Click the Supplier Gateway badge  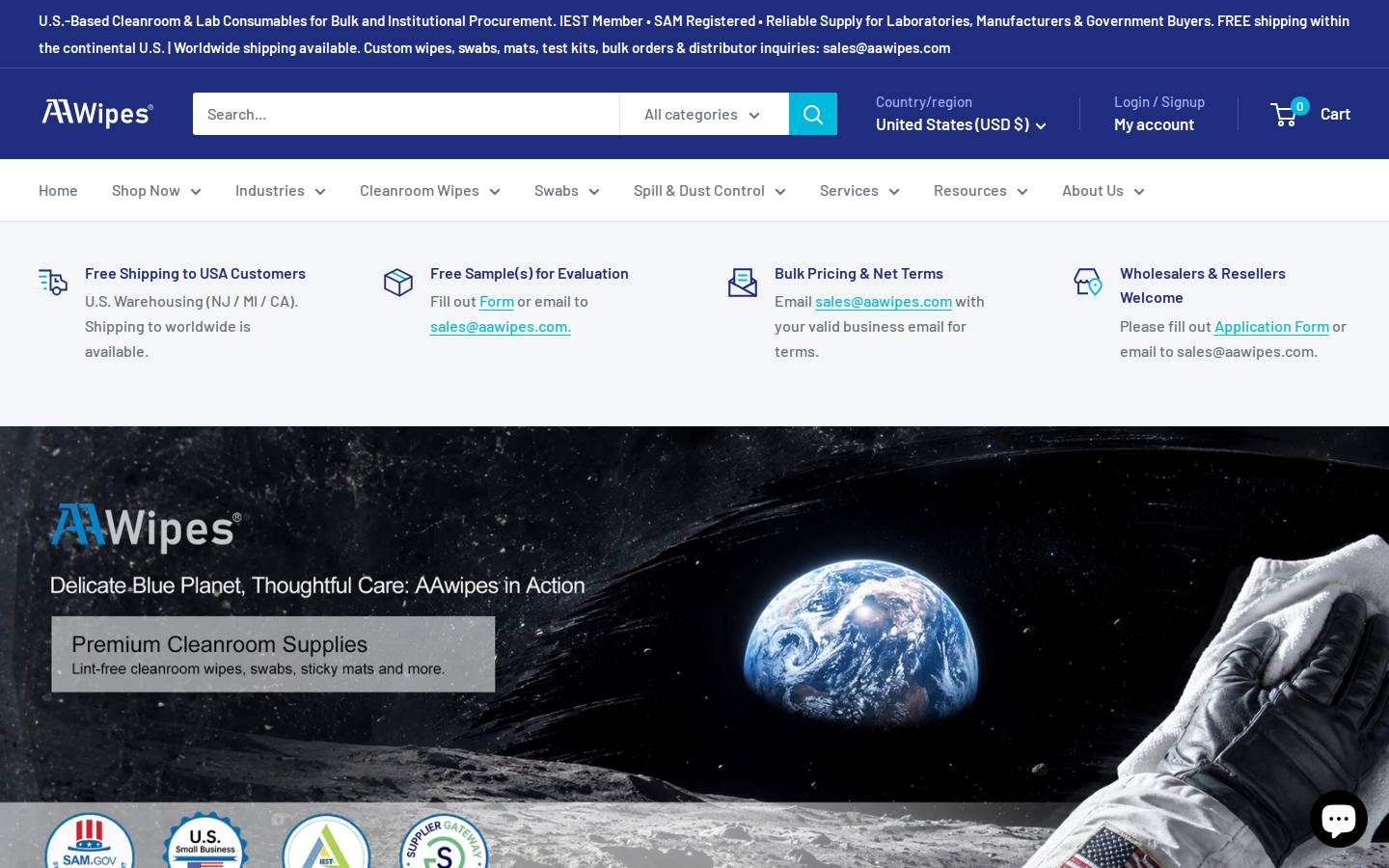tap(444, 841)
